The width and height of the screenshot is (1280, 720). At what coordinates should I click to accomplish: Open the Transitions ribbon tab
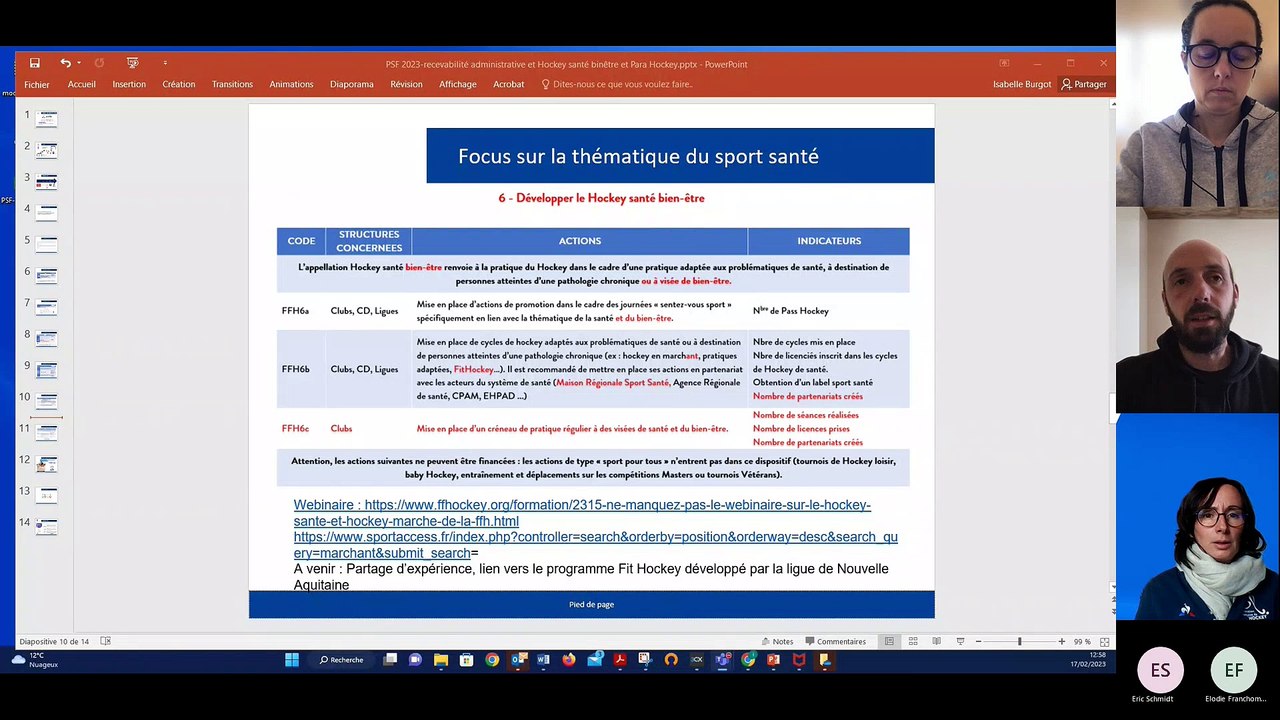pyautogui.click(x=232, y=84)
